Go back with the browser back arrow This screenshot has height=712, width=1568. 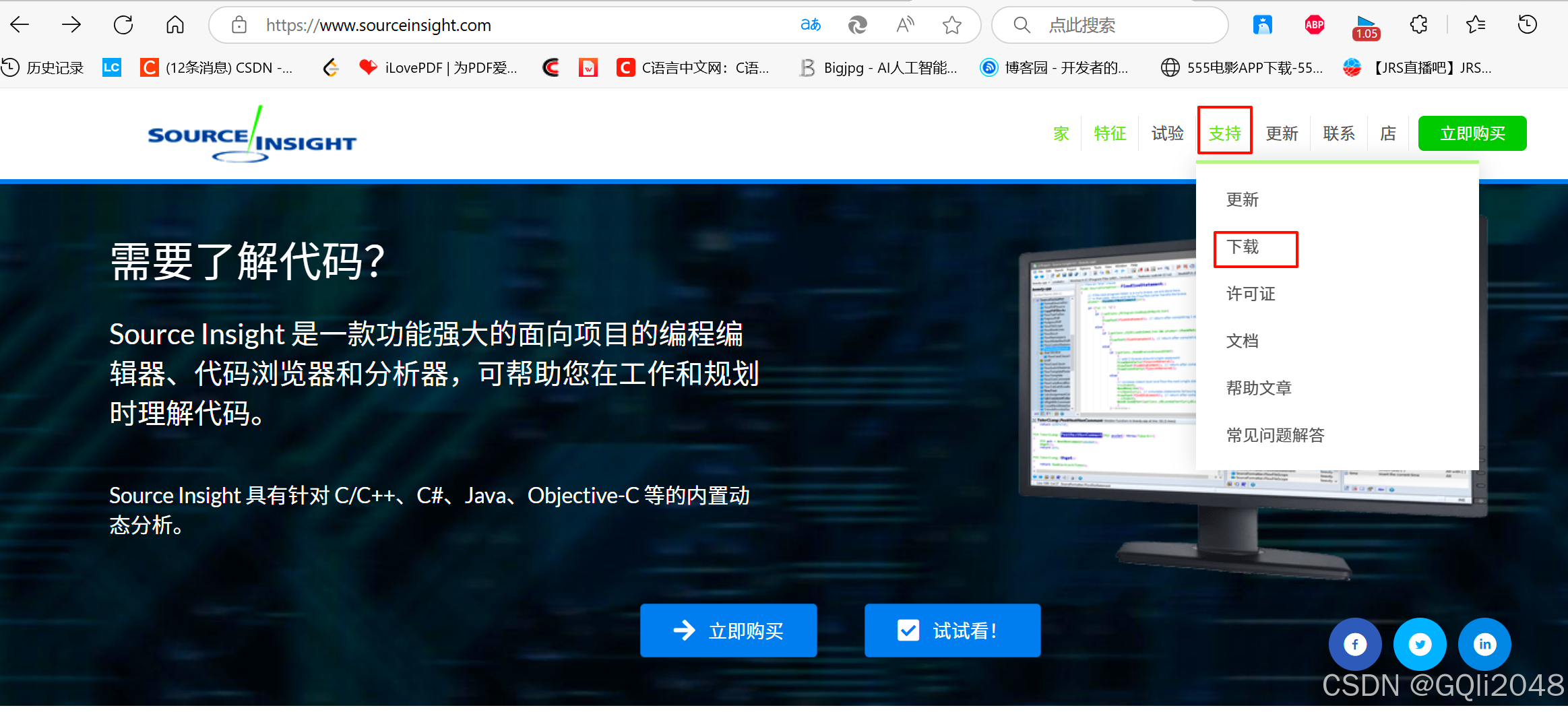20,25
